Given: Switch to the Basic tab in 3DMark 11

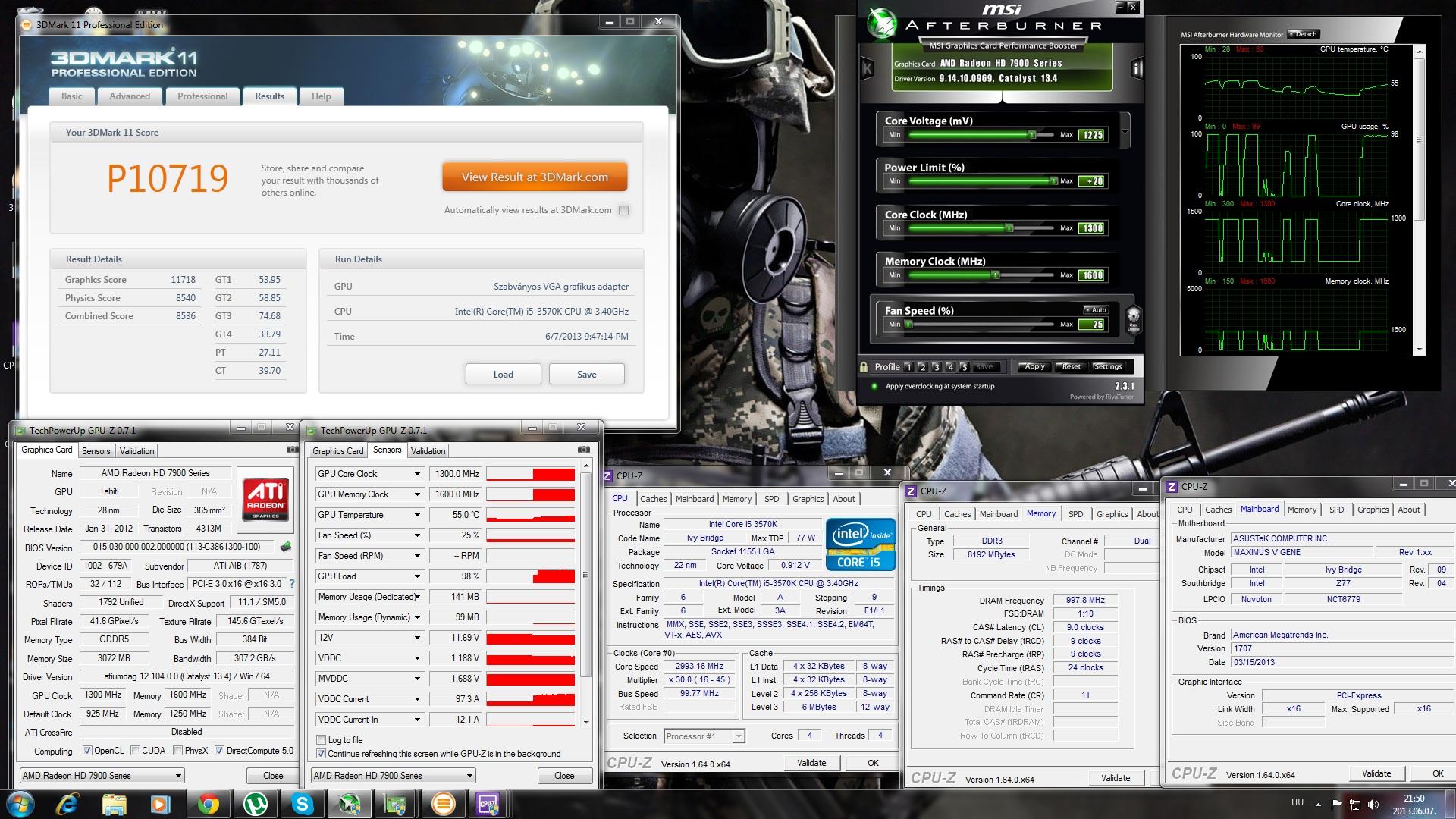Looking at the screenshot, I should (72, 96).
